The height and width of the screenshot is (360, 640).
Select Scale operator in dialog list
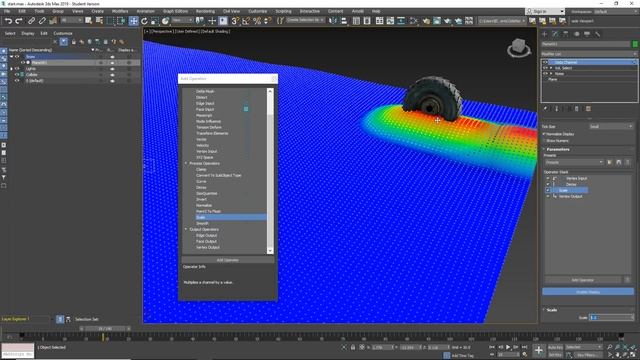click(231, 218)
